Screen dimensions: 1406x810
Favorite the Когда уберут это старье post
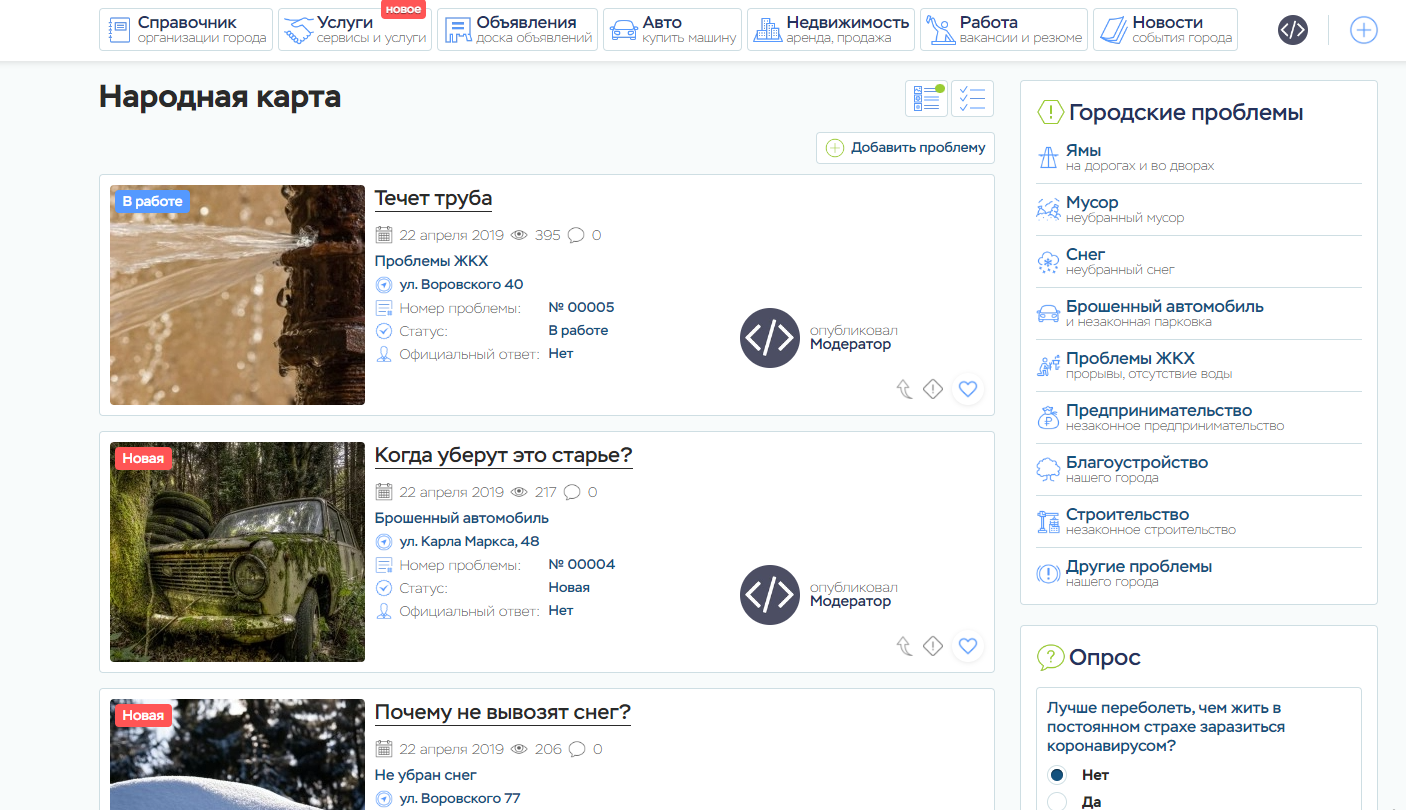[967, 646]
